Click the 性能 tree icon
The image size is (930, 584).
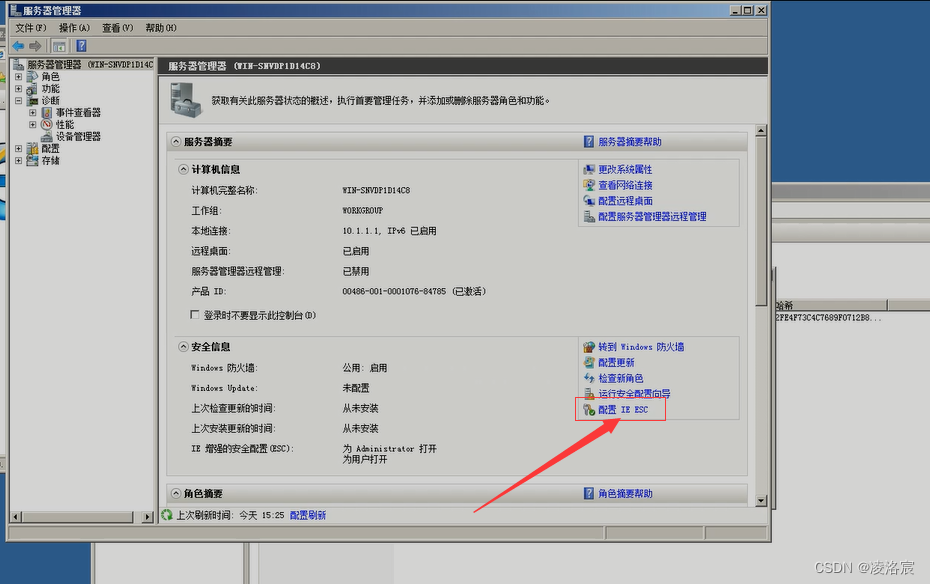coord(47,125)
